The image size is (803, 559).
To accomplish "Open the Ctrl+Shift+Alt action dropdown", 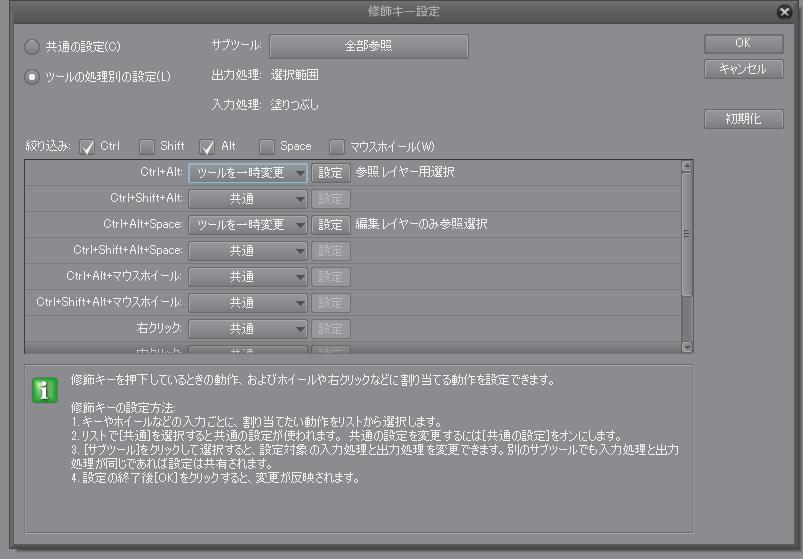I will click(248, 198).
